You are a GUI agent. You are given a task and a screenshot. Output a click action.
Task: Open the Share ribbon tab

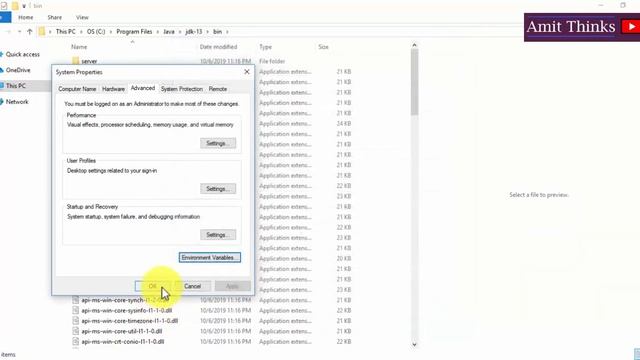click(55, 18)
